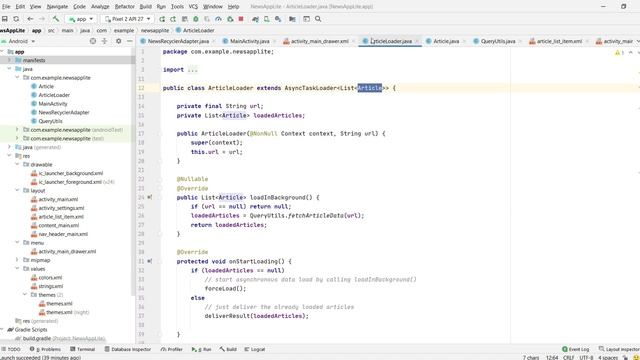The image size is (640, 360).
Task: Switch to article_list_item.xml editor tab
Action: coord(559,41)
